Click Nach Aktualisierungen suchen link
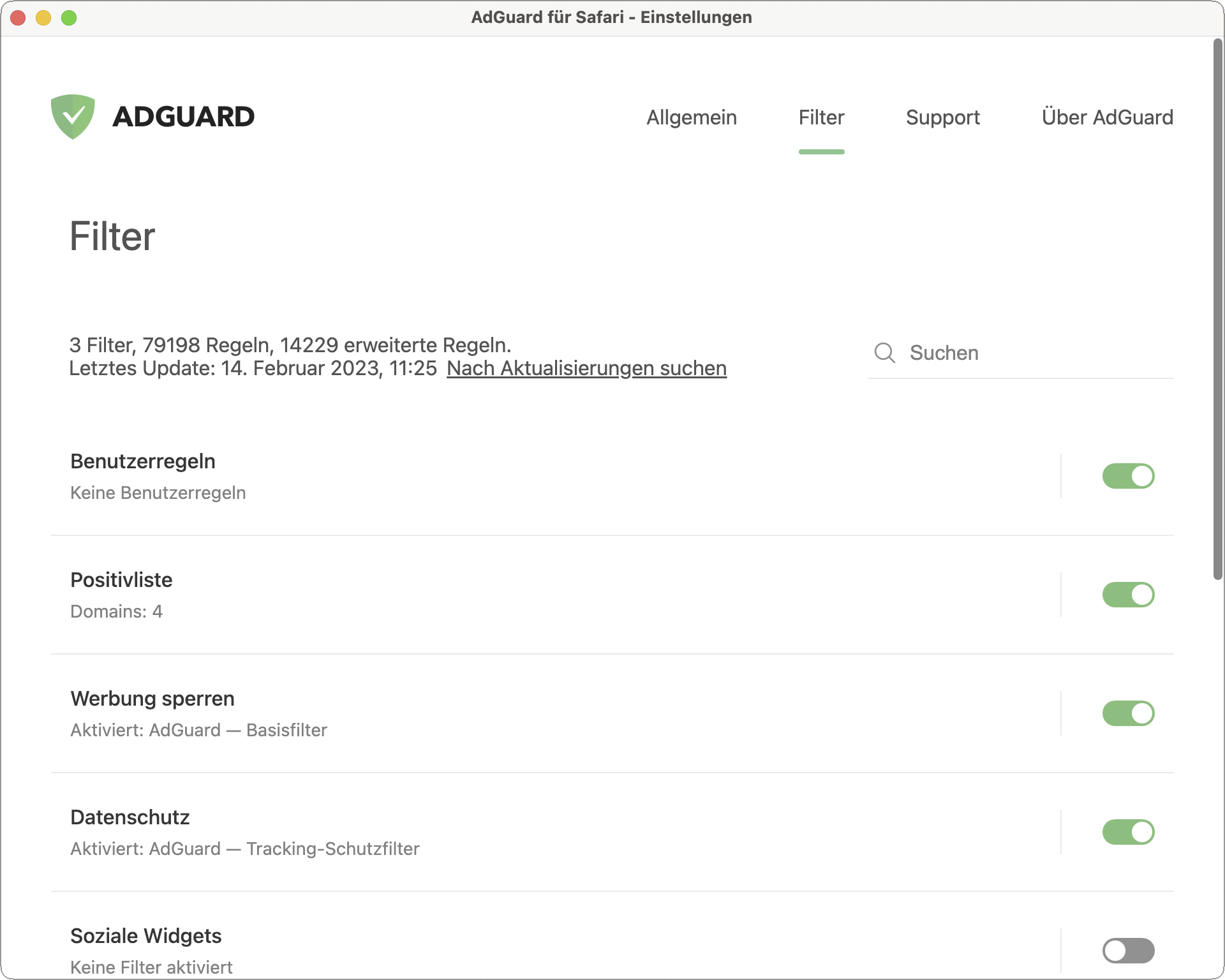The width and height of the screenshot is (1225, 980). pos(586,368)
